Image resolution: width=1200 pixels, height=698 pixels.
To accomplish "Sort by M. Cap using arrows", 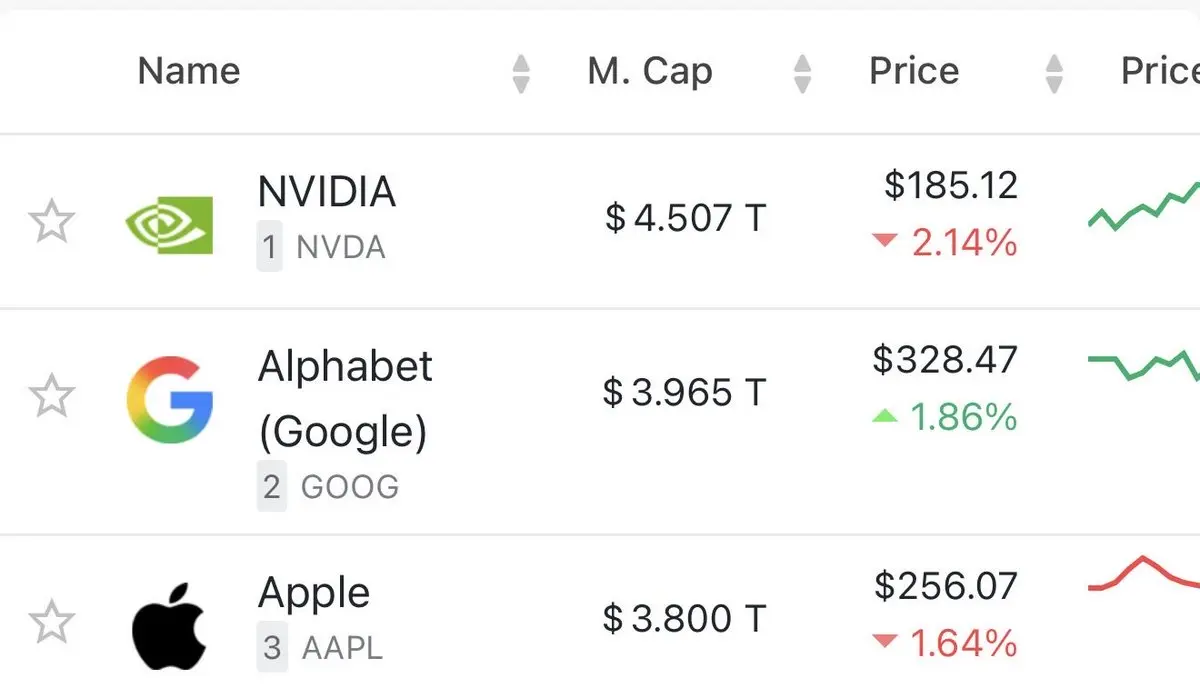I will [x=802, y=74].
